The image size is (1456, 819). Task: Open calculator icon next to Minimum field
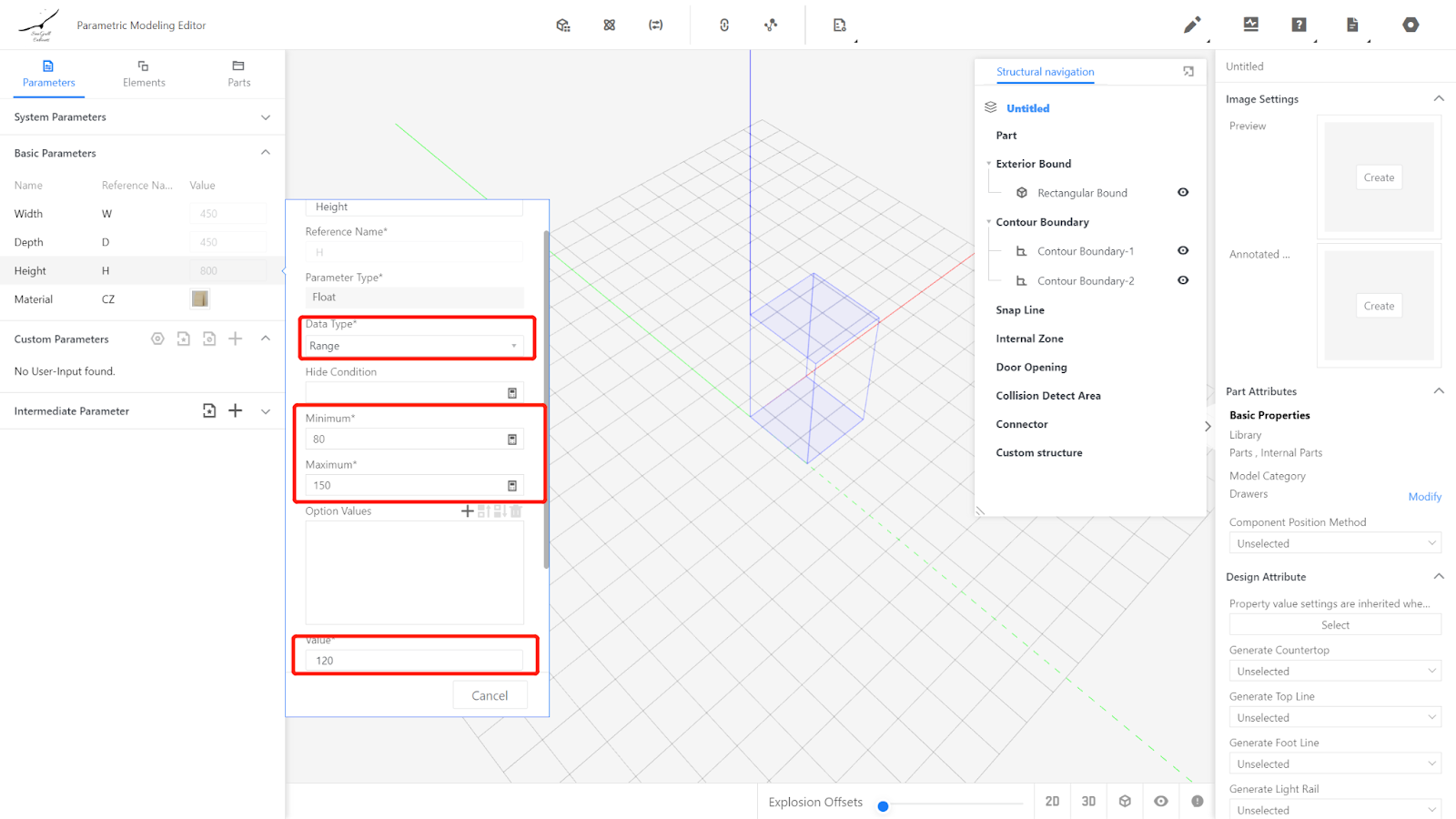pyautogui.click(x=512, y=440)
